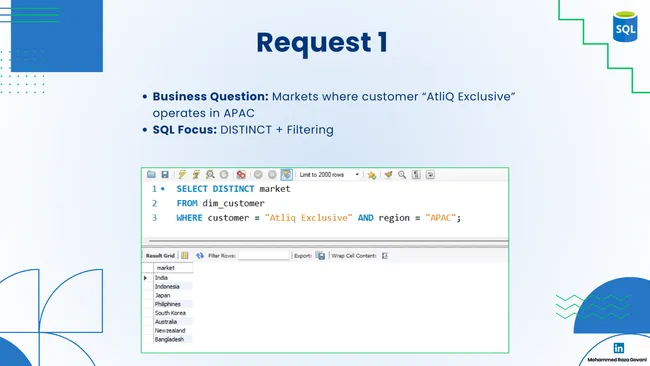
Task: Click the 'Request 1' heading
Action: tap(323, 43)
